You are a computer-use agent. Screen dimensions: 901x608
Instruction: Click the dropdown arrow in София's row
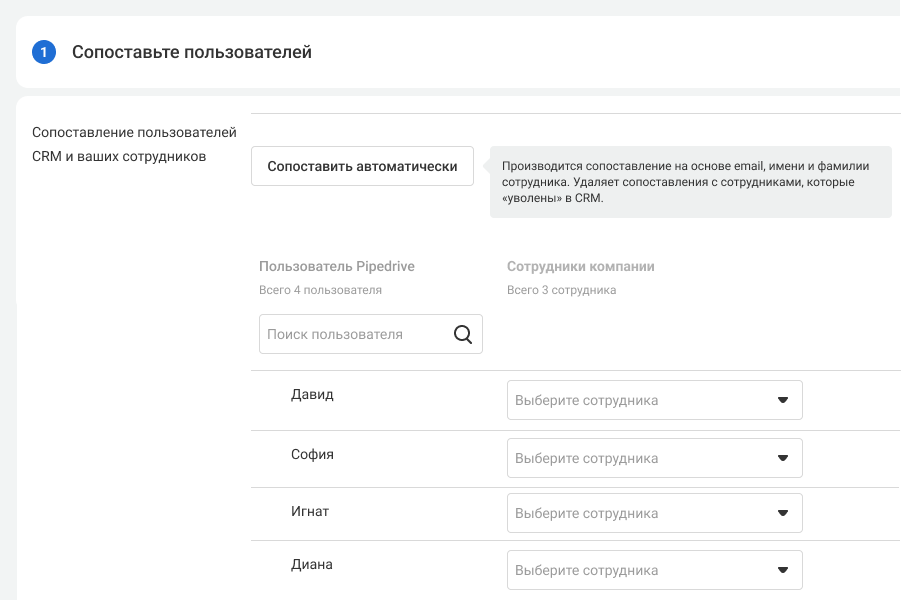coord(782,459)
